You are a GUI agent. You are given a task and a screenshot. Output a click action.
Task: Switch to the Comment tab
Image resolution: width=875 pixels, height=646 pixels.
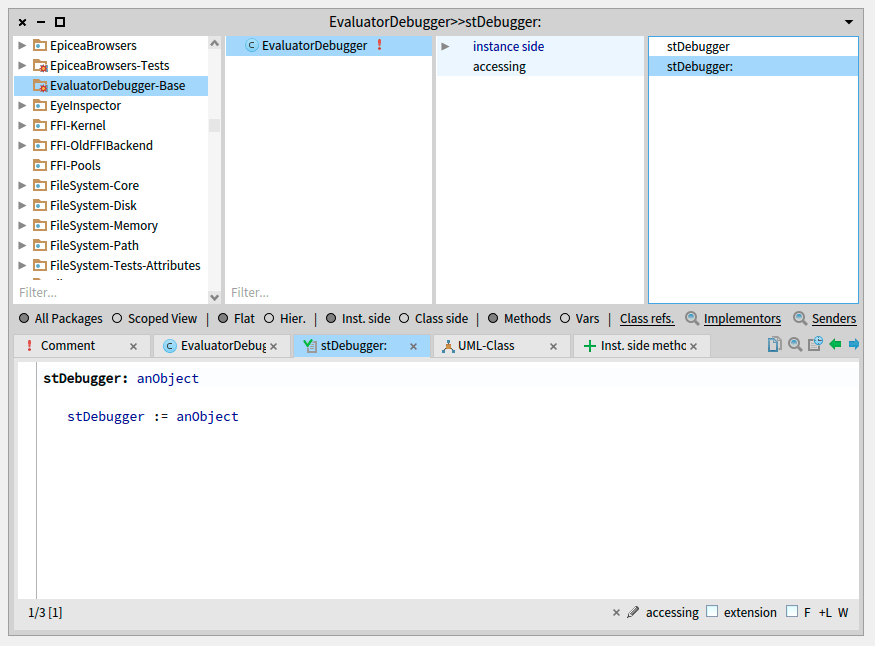pyautogui.click(x=68, y=346)
